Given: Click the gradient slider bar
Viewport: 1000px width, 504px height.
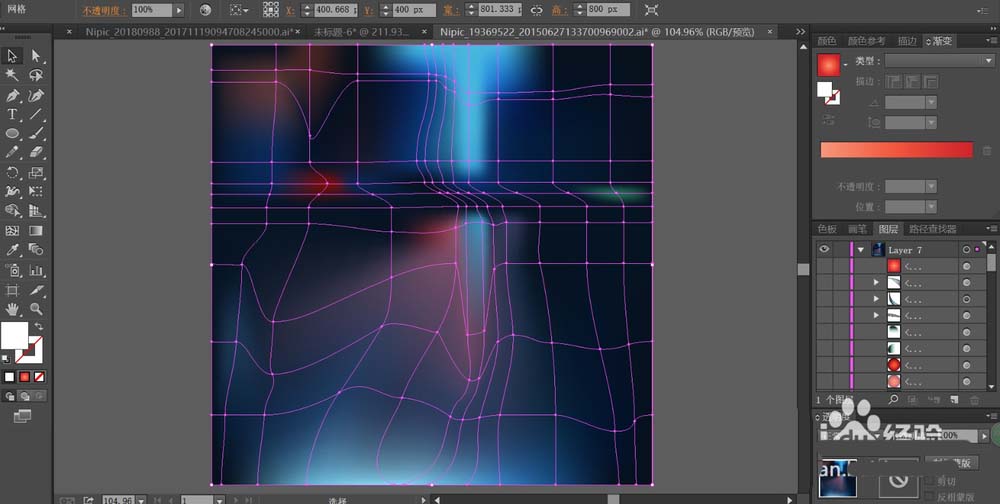Looking at the screenshot, I should [896, 150].
